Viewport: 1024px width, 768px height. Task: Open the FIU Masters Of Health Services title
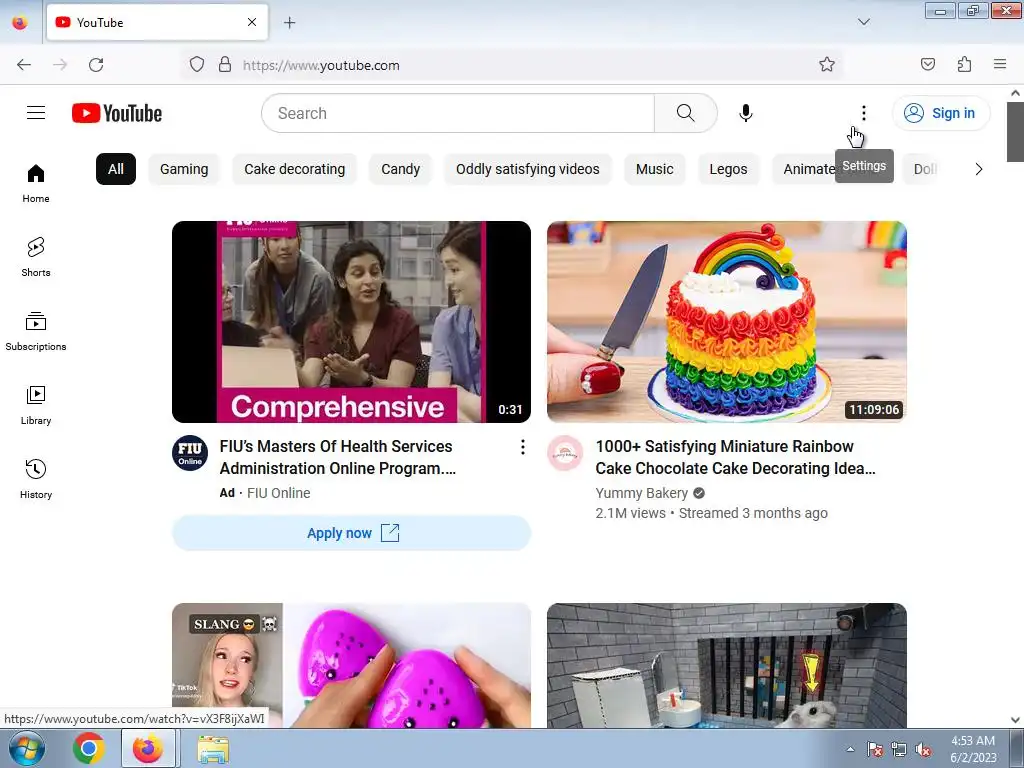338,457
